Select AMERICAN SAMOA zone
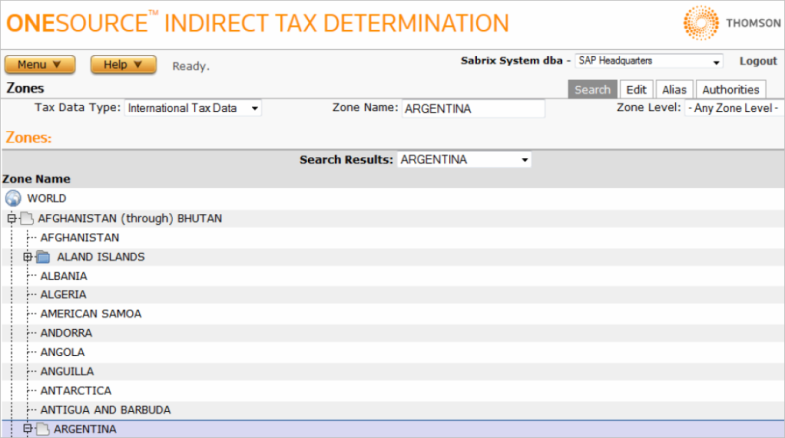This screenshot has height=438, width=785. (91, 314)
